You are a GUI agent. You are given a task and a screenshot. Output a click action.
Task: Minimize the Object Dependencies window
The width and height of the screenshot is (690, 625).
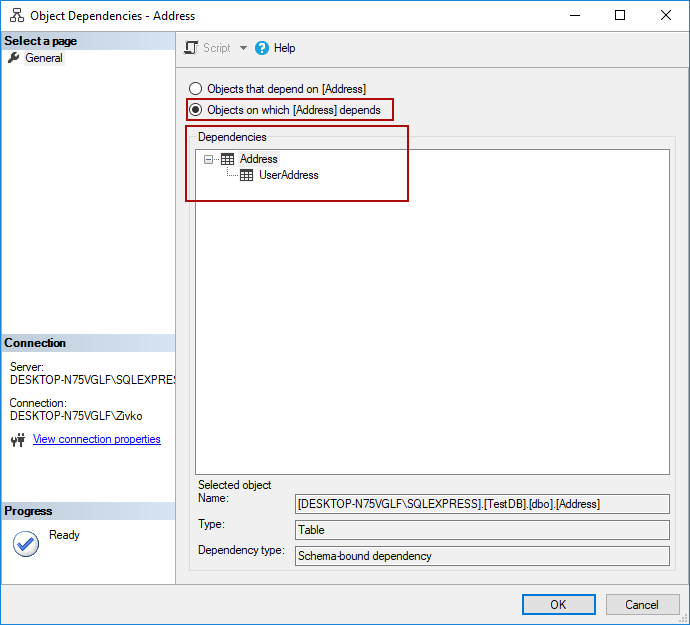pos(575,15)
